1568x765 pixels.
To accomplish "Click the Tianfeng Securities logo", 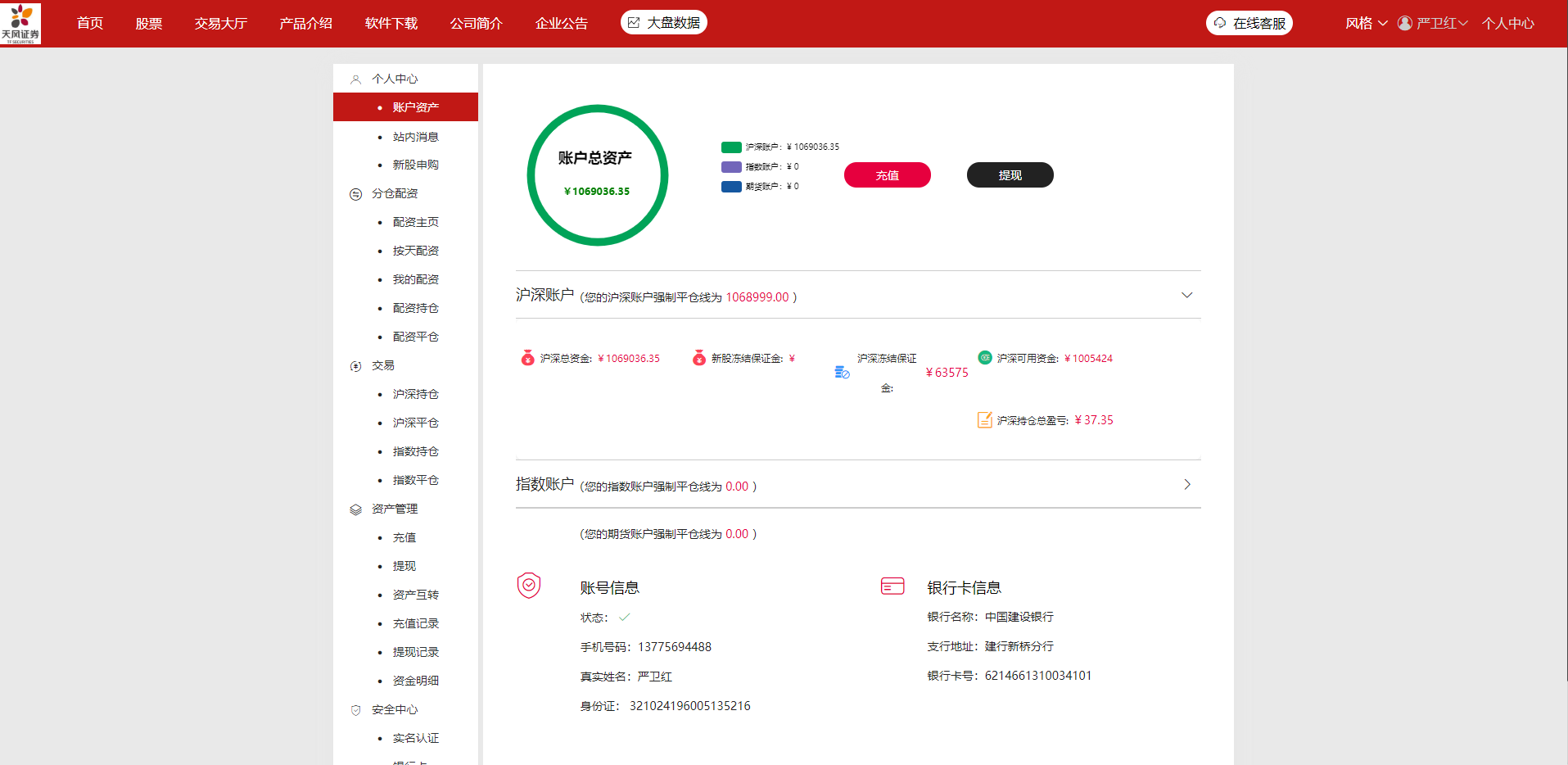I will click(x=20, y=23).
